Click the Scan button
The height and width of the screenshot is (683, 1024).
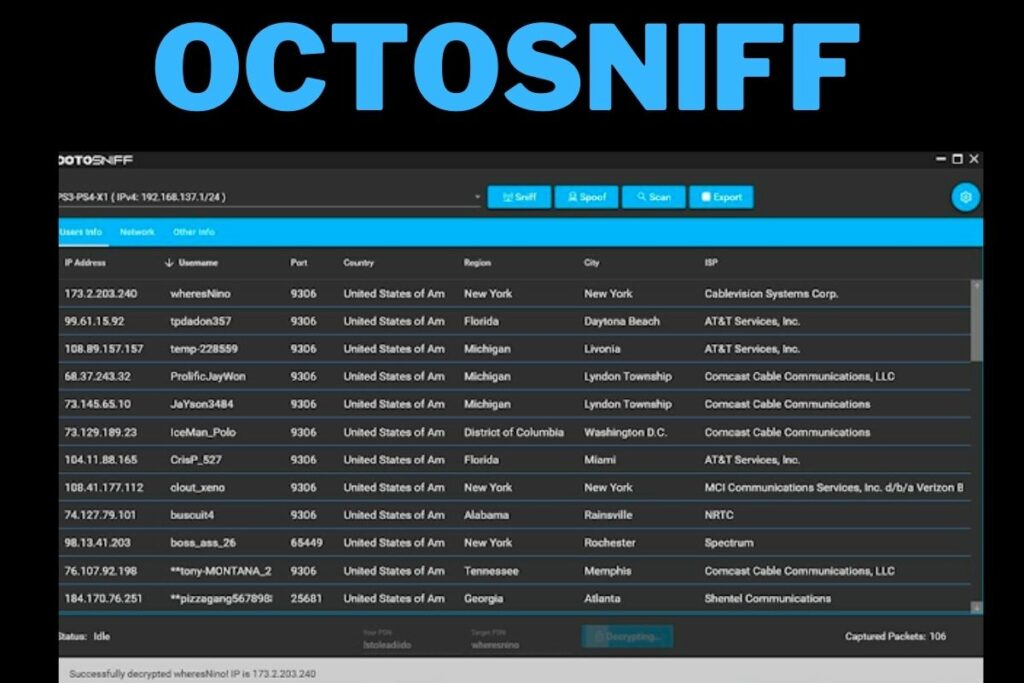654,197
